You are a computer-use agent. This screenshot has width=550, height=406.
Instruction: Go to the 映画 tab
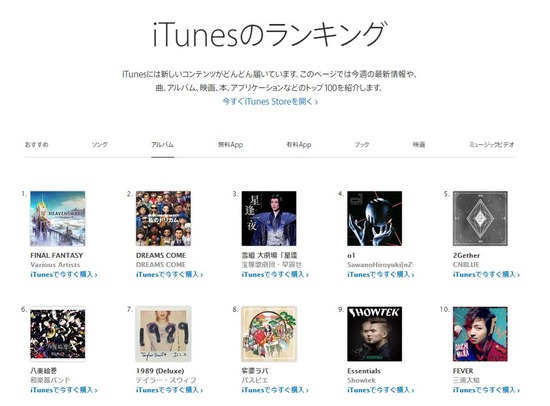click(419, 145)
